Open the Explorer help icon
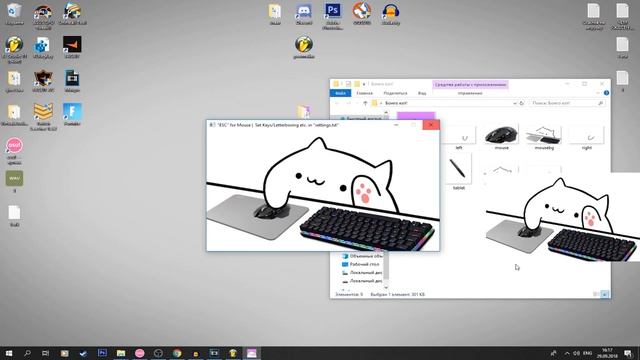Viewport: 640px width, 360px height. coord(606,93)
